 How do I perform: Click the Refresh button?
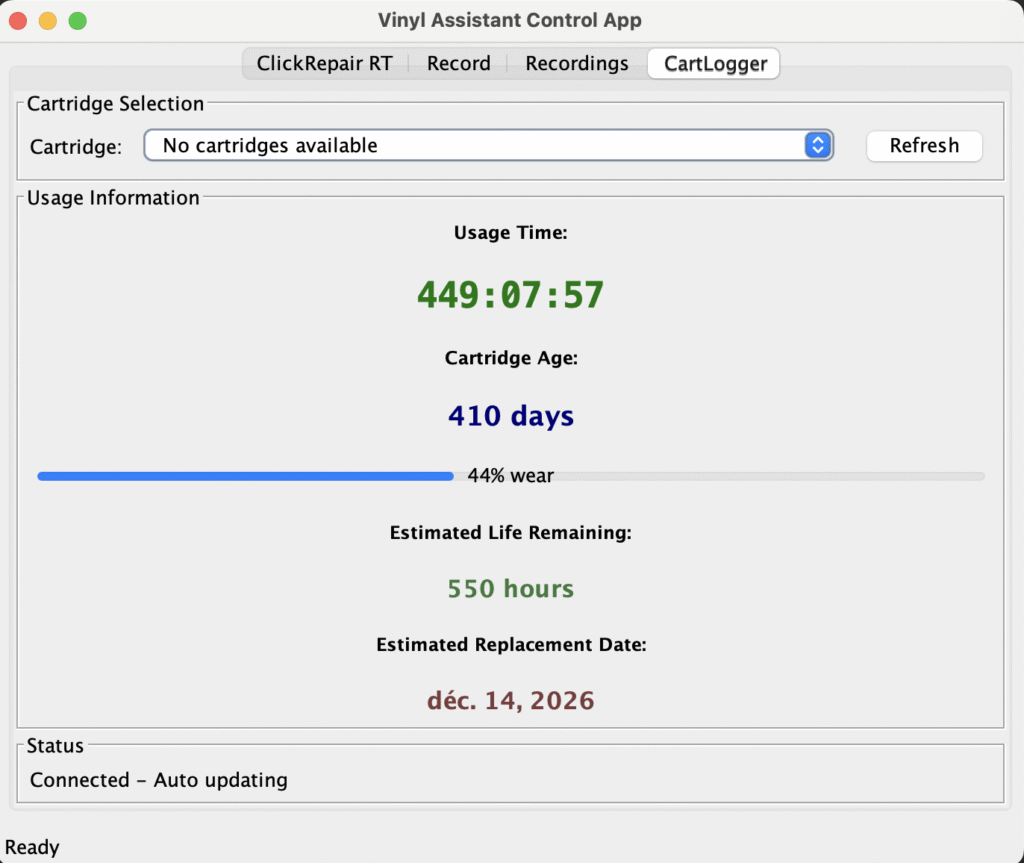(924, 146)
